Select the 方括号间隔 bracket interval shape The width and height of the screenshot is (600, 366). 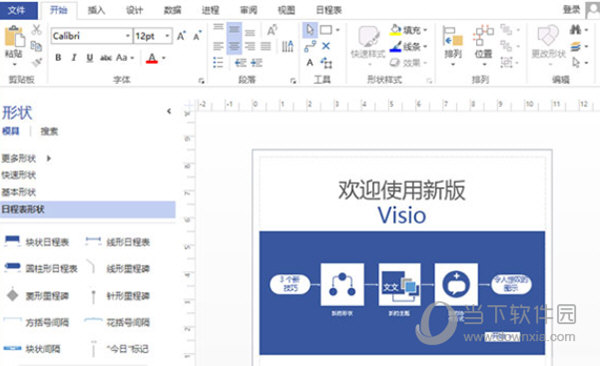click(x=37, y=322)
